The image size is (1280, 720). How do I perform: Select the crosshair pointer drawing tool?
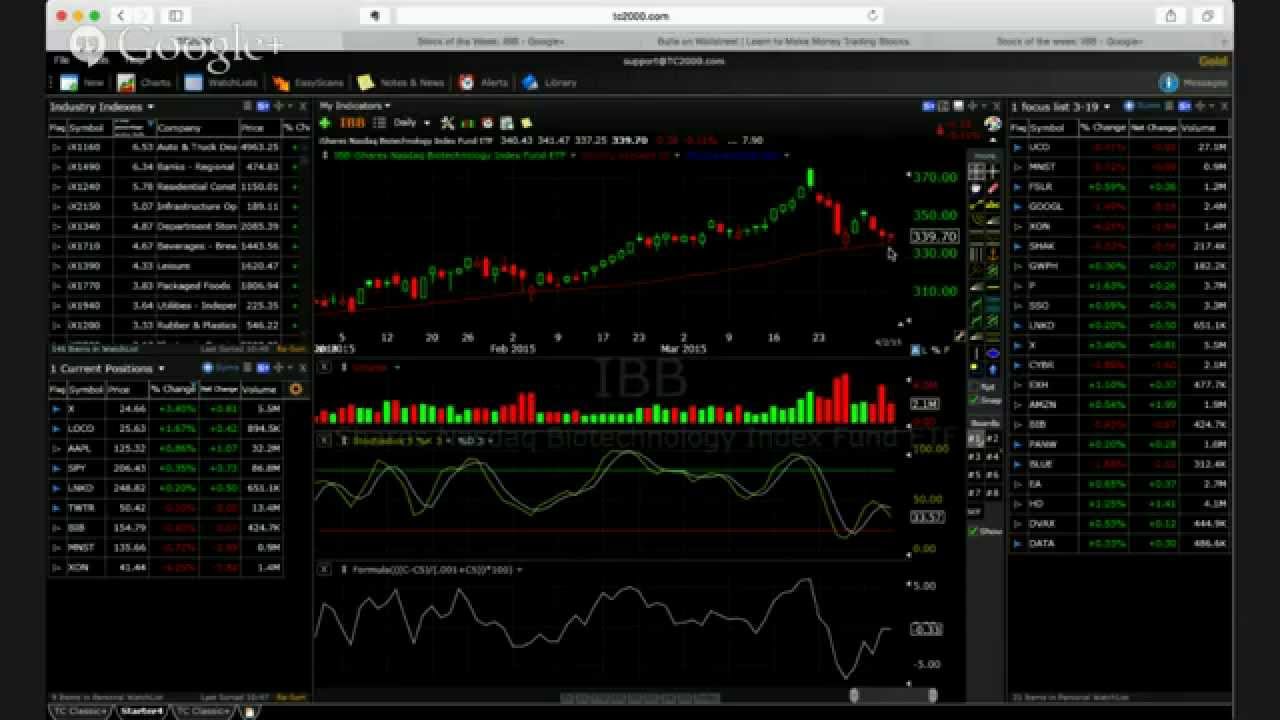(993, 172)
